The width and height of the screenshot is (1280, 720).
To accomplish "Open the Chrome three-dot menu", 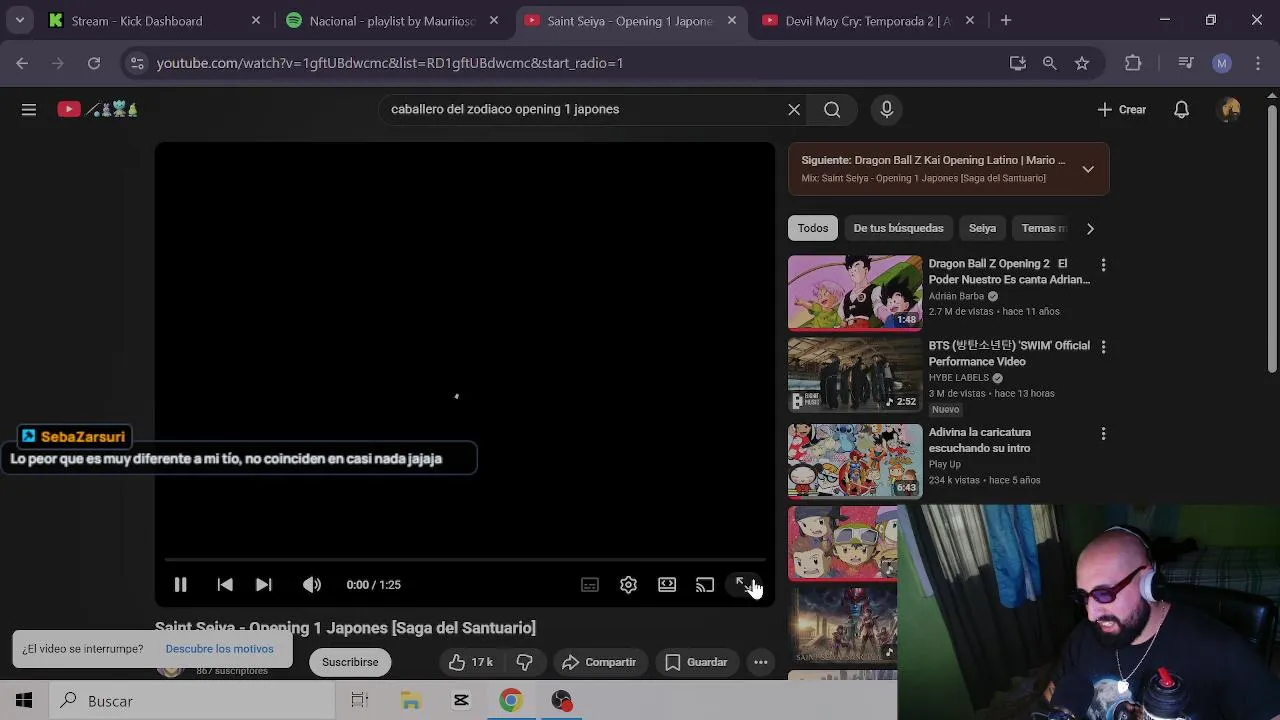I will [x=1257, y=63].
